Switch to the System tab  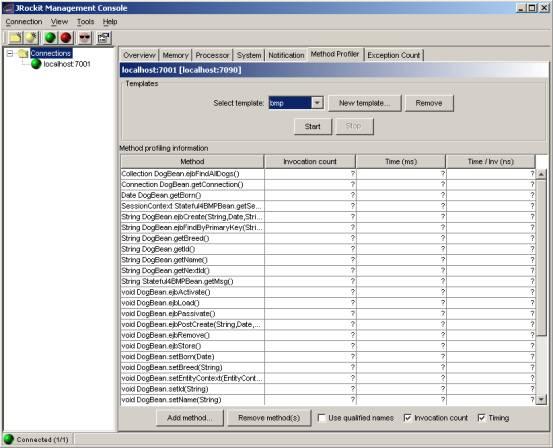coord(249,55)
